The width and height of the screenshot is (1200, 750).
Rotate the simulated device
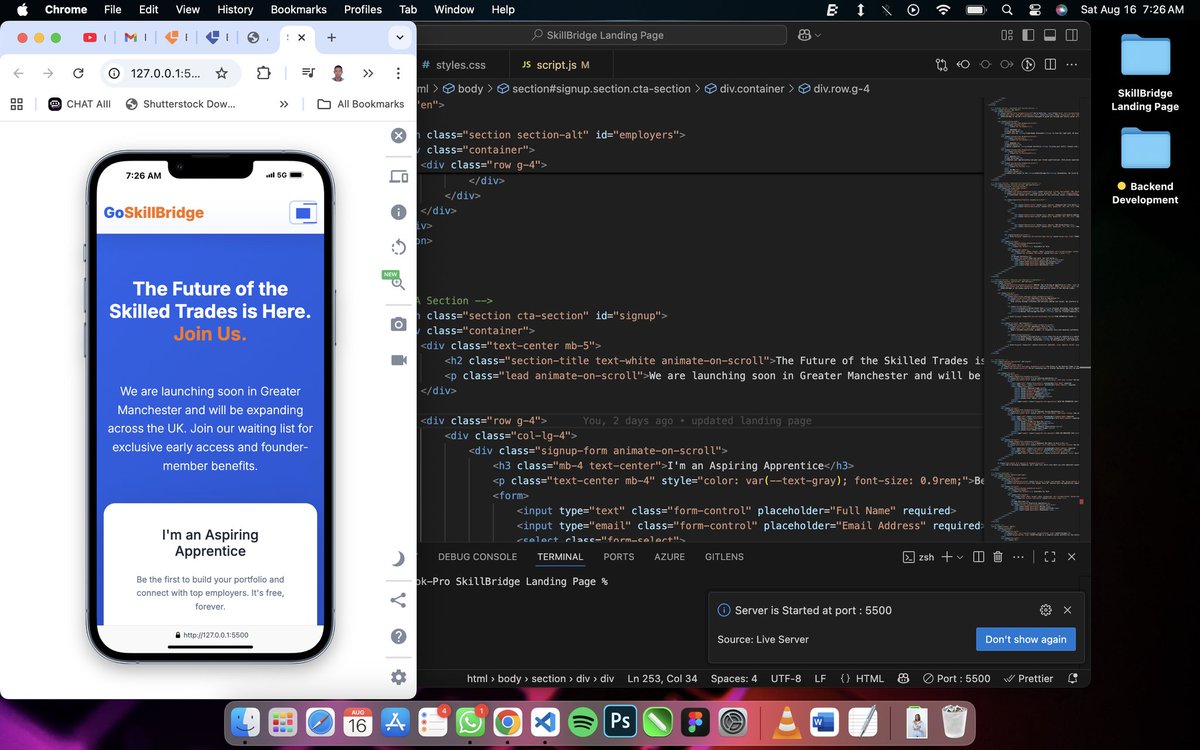click(x=398, y=247)
